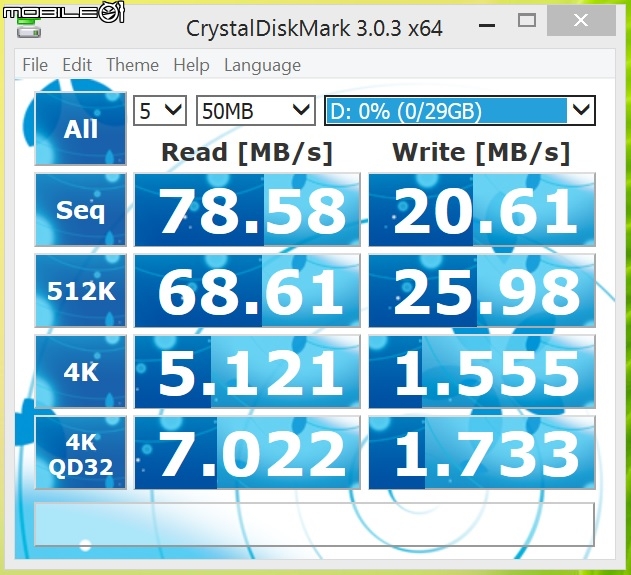Screen dimensions: 631x575
Task: Click the CrystalDiskMark 3.0.3 x64 title text
Action: pyautogui.click(x=314, y=28)
